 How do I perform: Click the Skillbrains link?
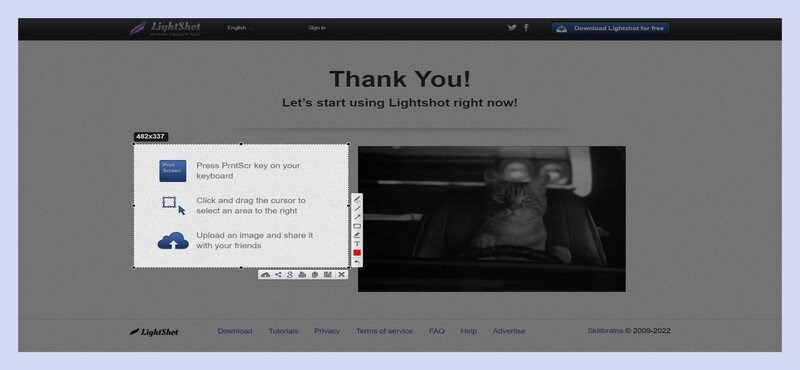pos(605,330)
